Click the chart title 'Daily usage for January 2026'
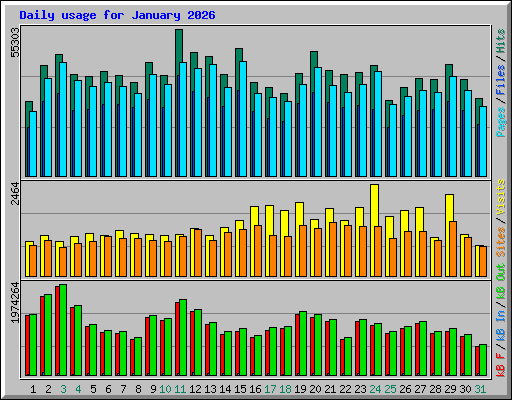Viewport: 512px width, 400px height. (x=117, y=15)
